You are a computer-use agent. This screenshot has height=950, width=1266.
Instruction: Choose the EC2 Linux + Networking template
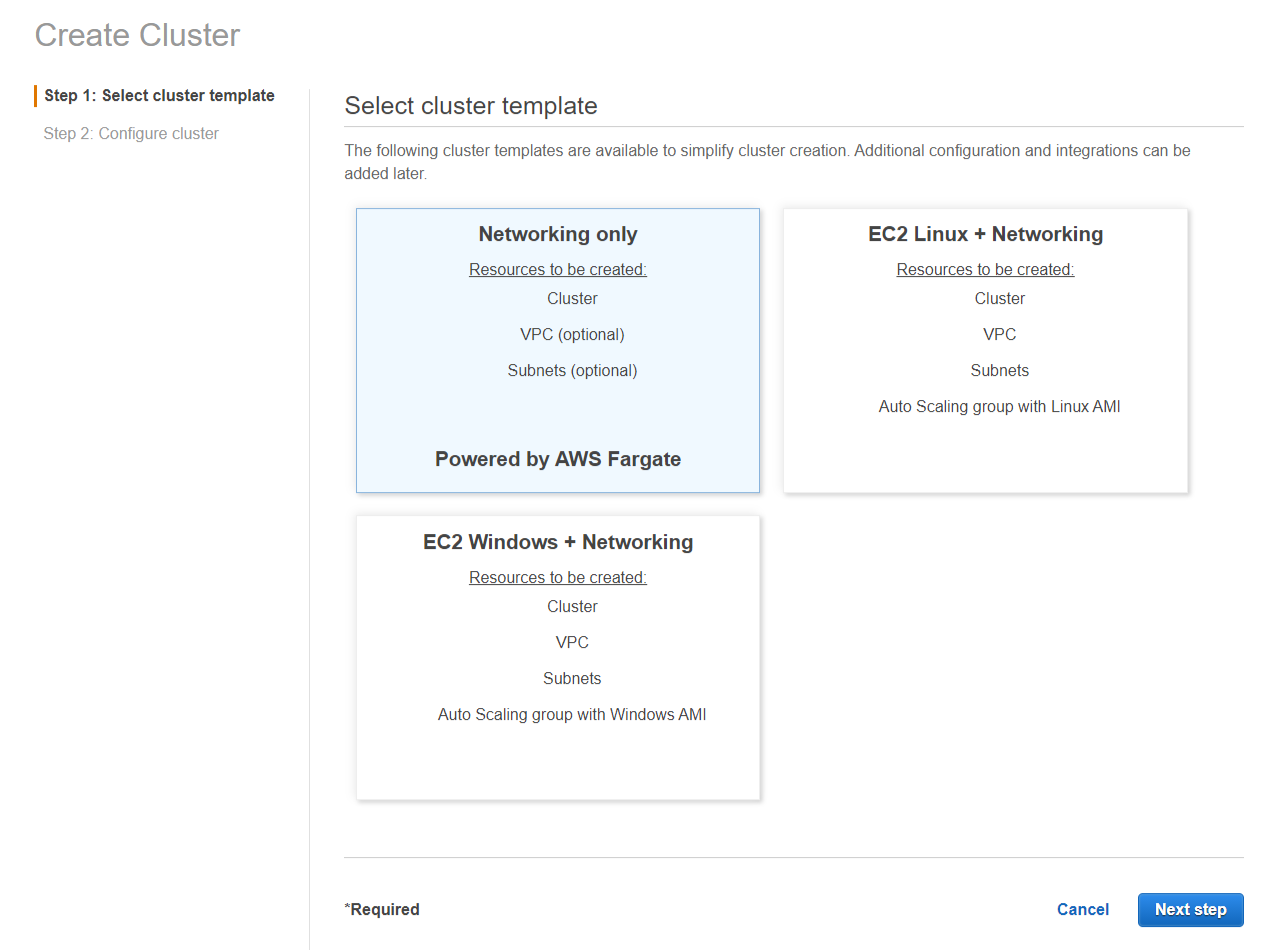click(x=985, y=350)
